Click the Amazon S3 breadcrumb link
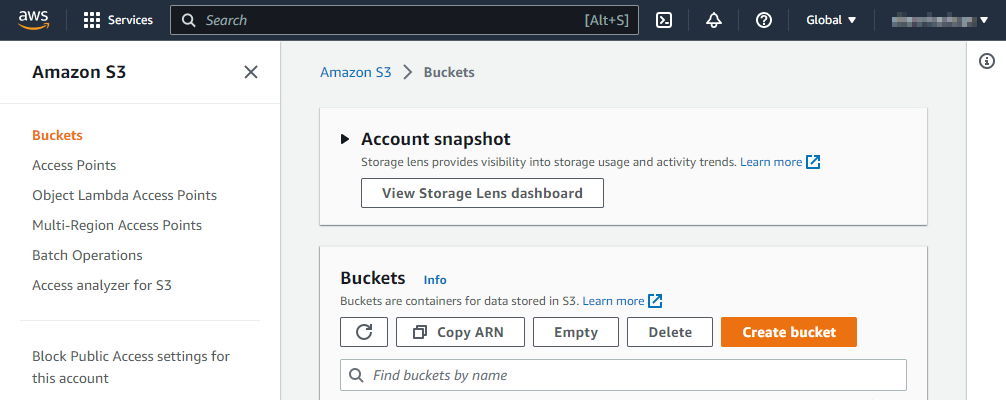 tap(355, 72)
